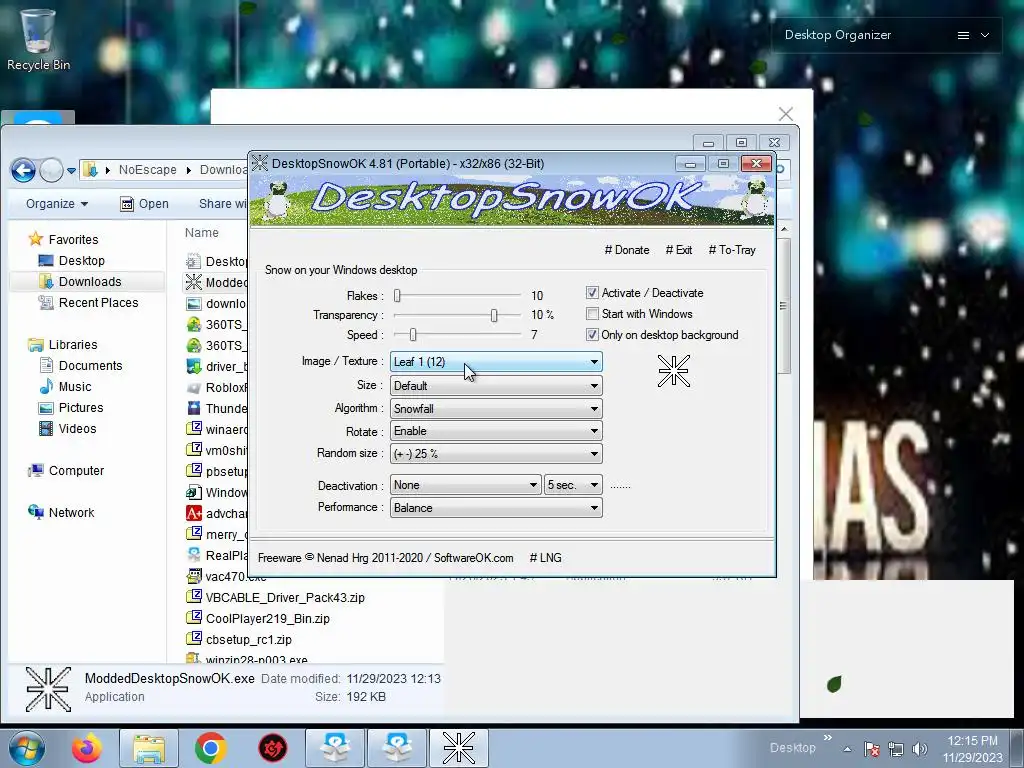Enable Start with Windows checkbox
The width and height of the screenshot is (1024, 768).
pyautogui.click(x=592, y=314)
